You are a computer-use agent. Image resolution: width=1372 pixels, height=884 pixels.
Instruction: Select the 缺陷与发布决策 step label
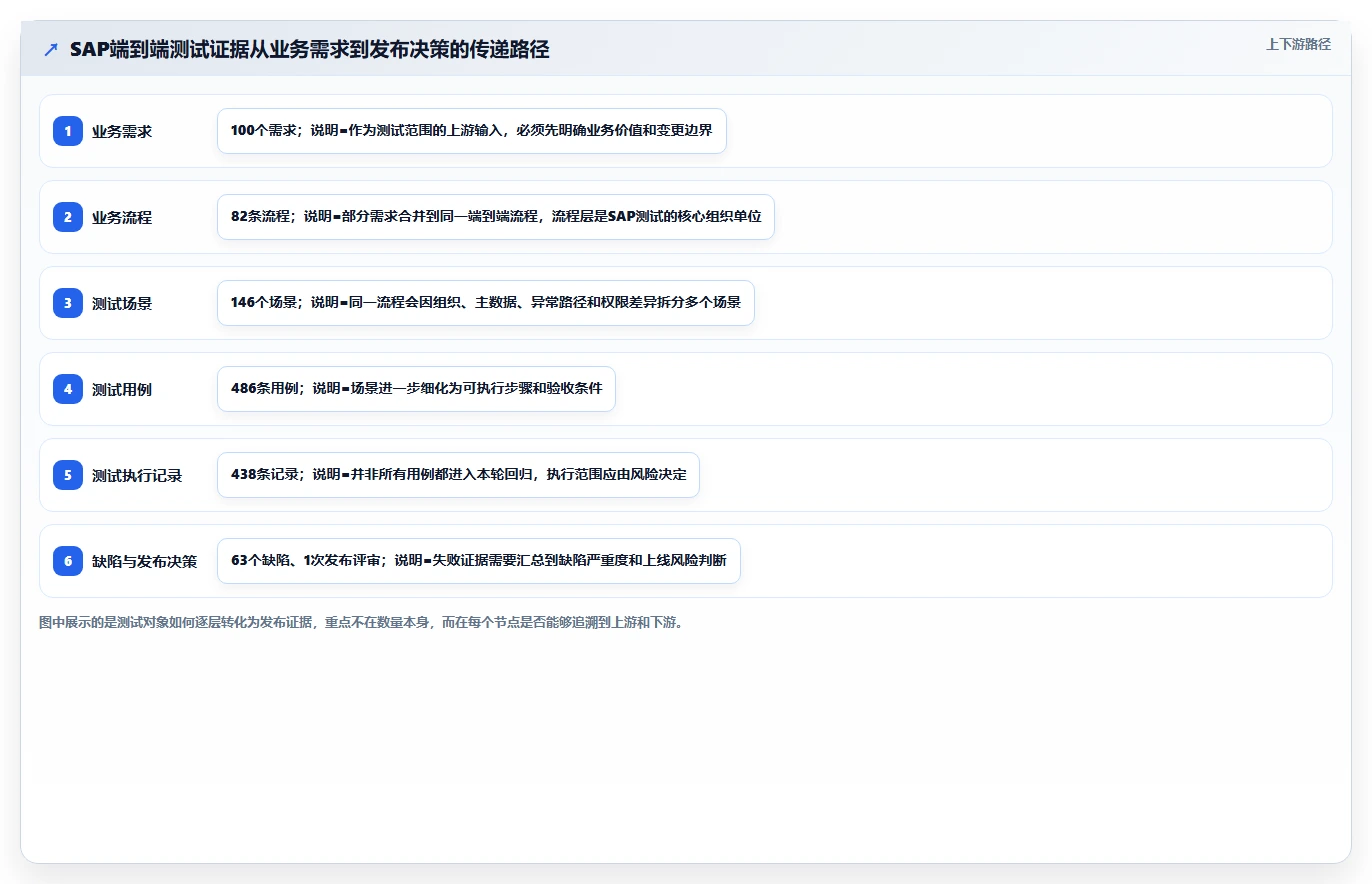(x=144, y=561)
